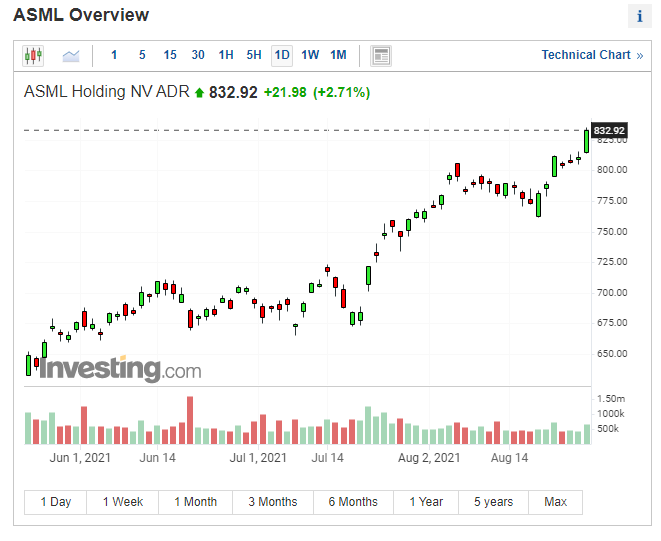Screen dimensions: 661x541
Task: Click the Aug 2, 2021 date label
Action: point(429,458)
